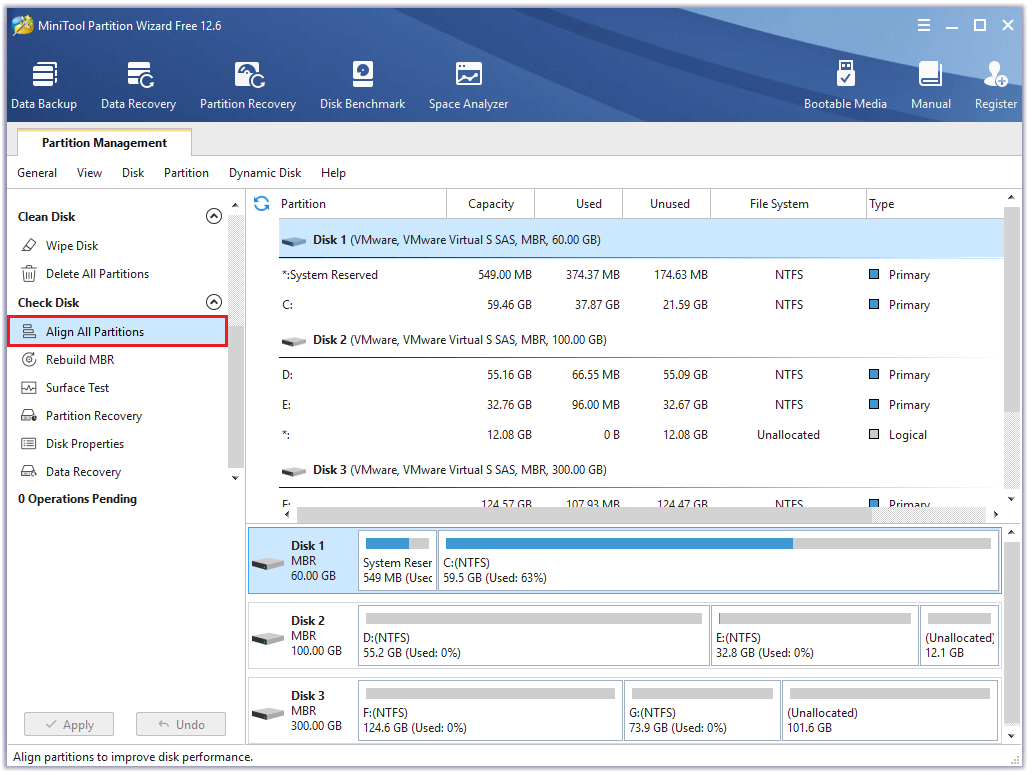Sort by the Type column header

[935, 204]
